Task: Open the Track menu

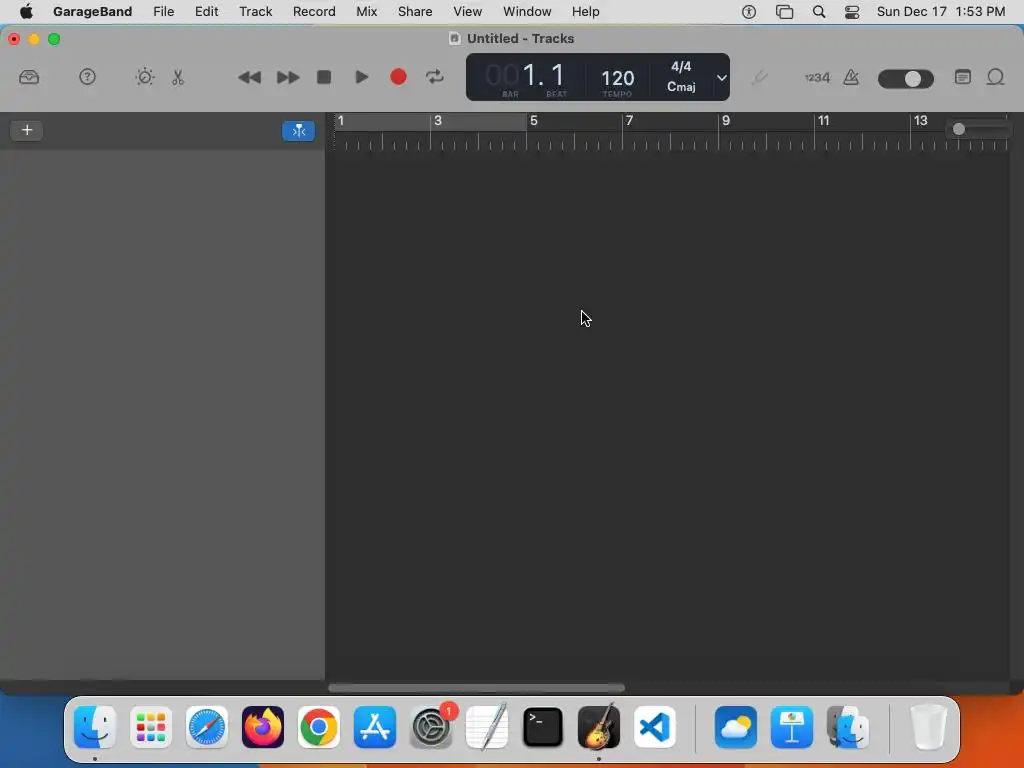Action: point(255,12)
